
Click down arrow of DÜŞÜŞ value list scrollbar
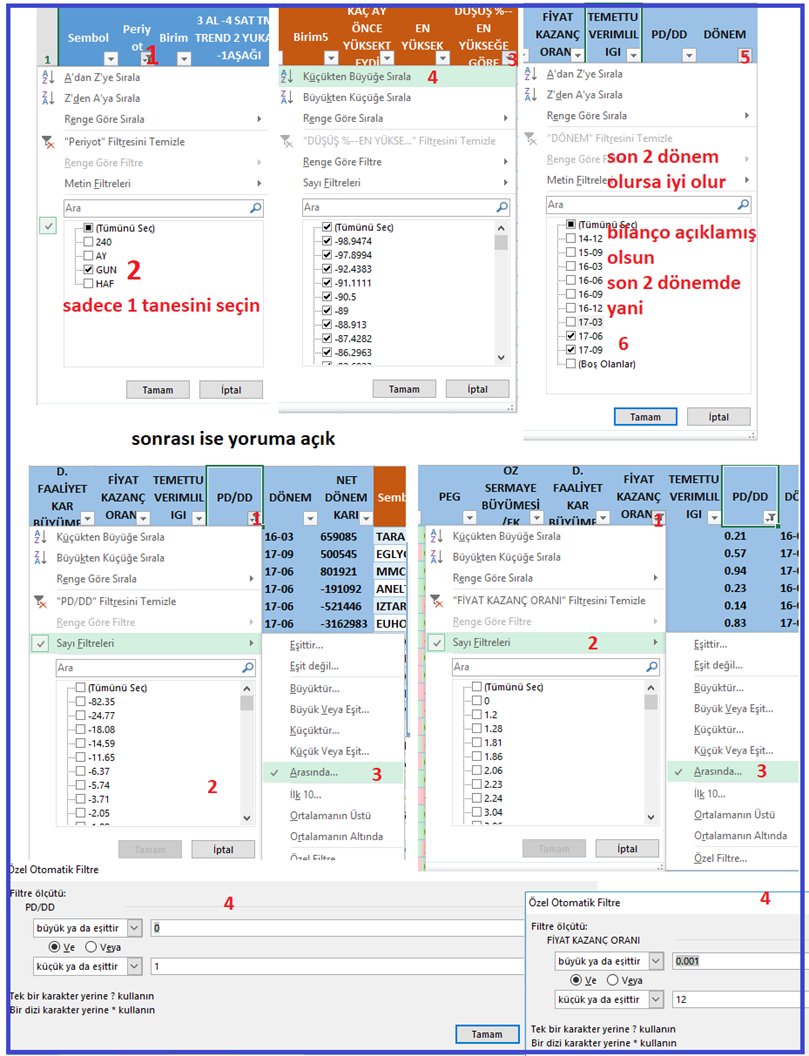(500, 357)
